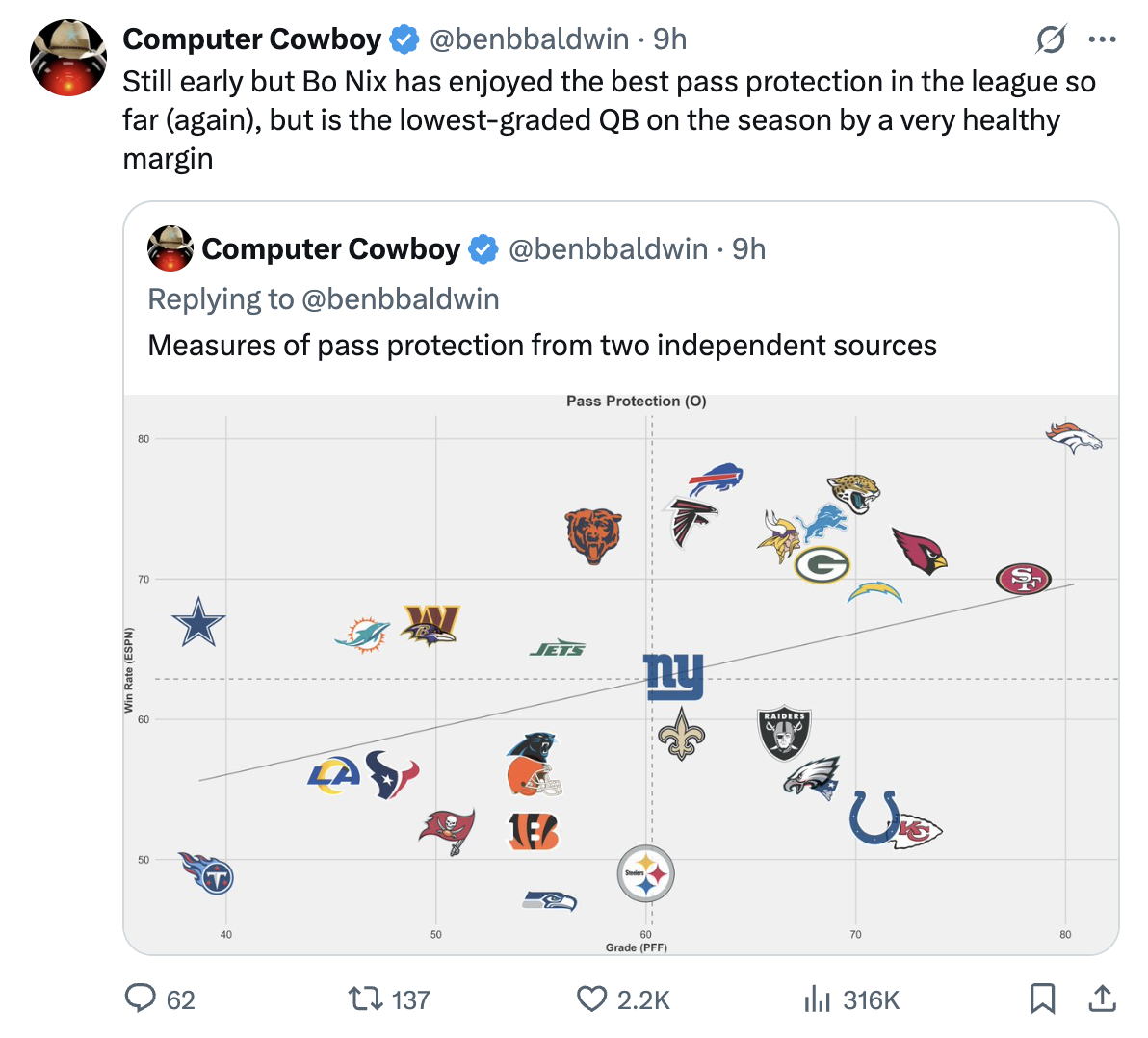This screenshot has height=1038, width=1148.
Task: Click the Dallas Cowboys star logo
Action: pos(198,622)
